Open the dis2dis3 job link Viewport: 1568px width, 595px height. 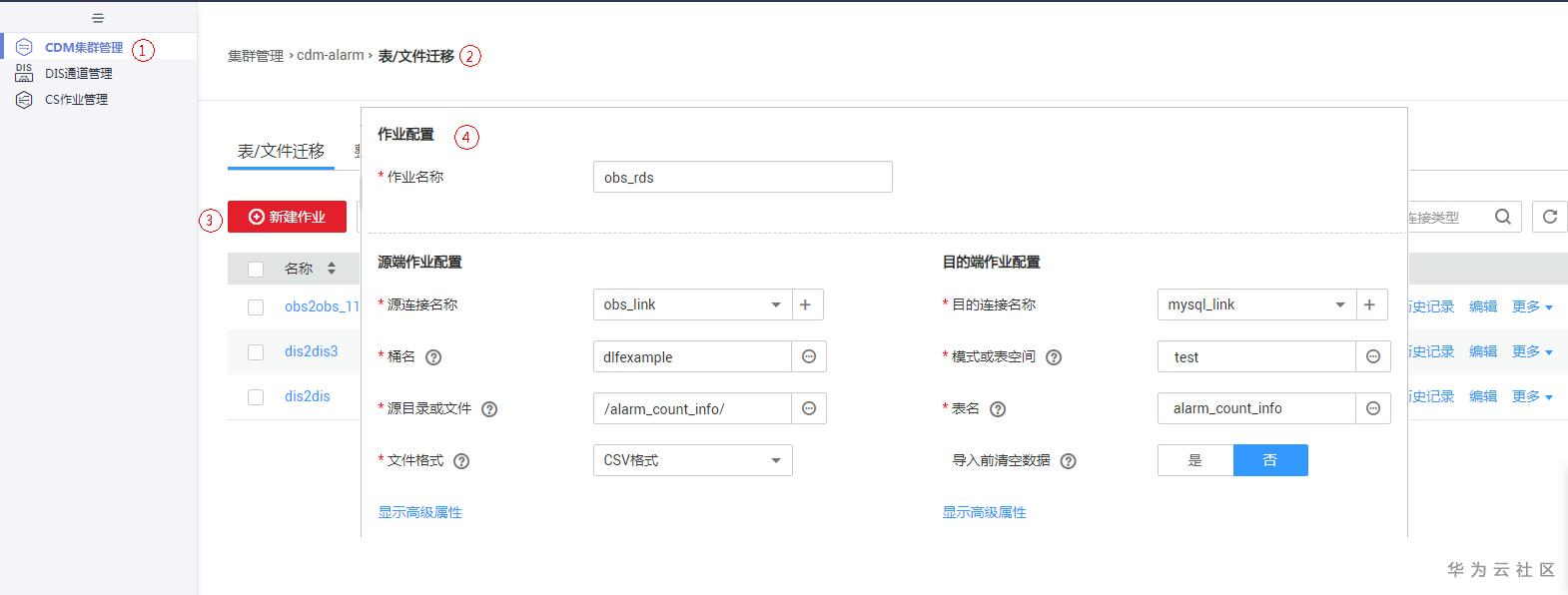[x=312, y=351]
